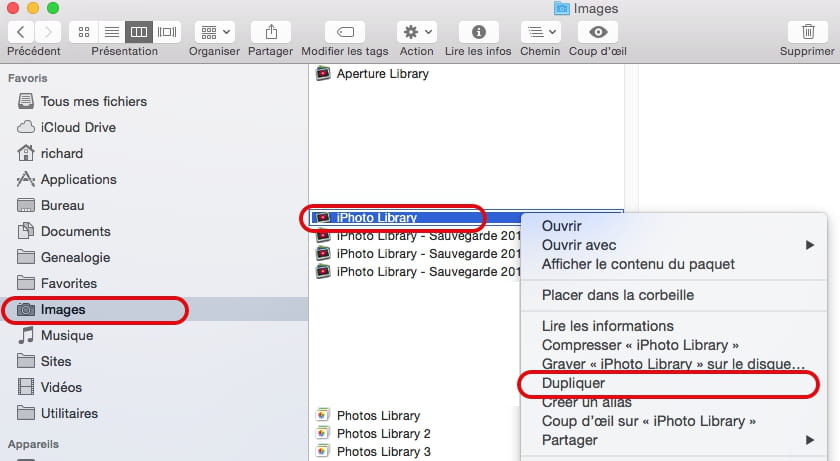Click the forward navigation arrow
840x461 pixels.
point(48,32)
